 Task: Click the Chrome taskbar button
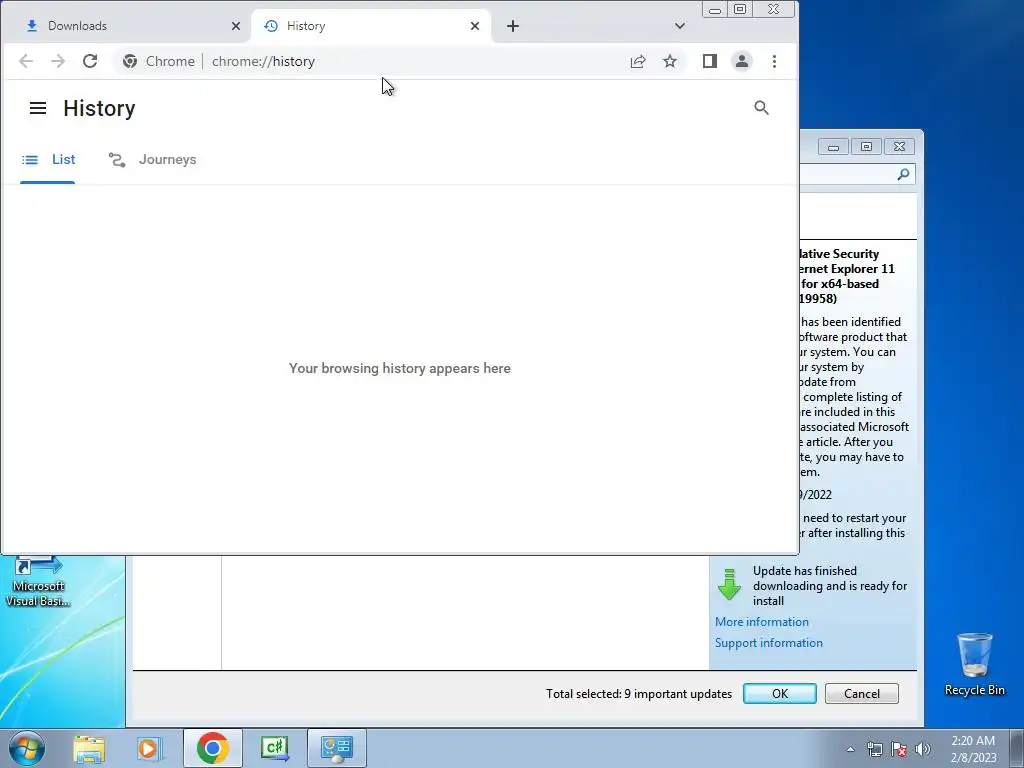coord(212,748)
